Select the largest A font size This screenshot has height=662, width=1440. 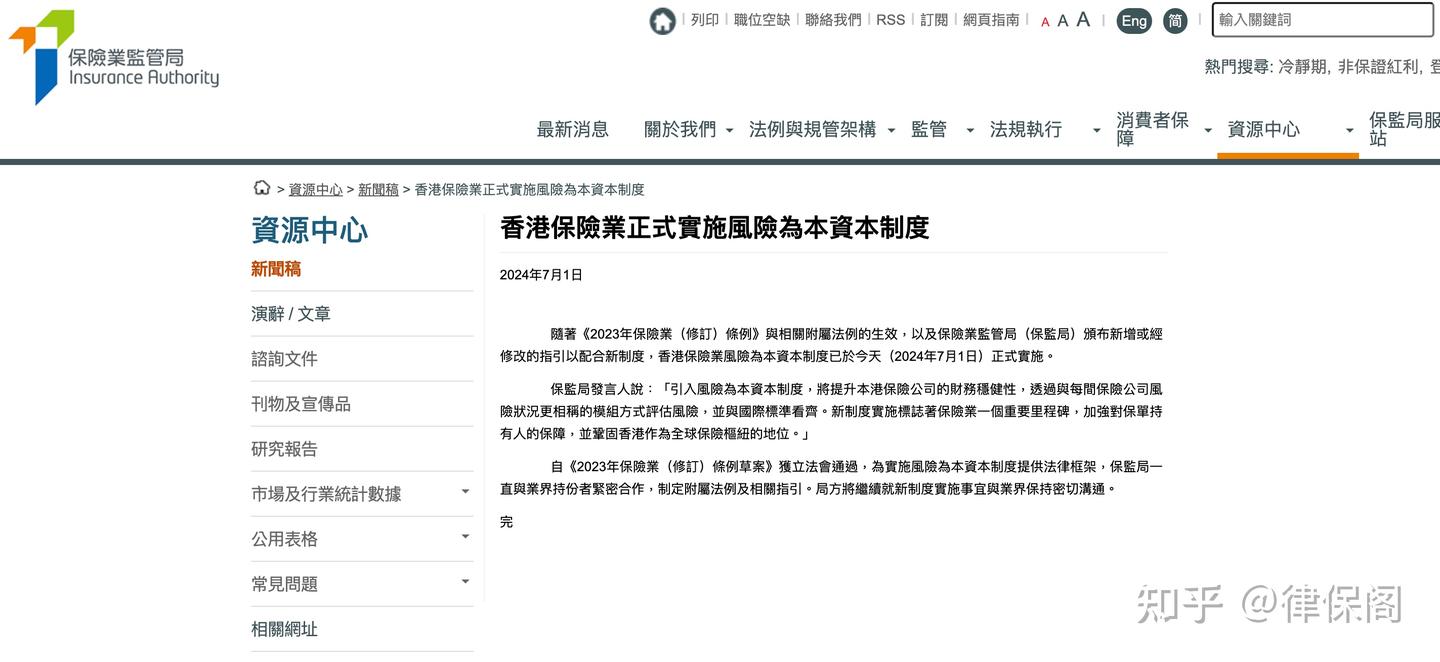click(x=1082, y=19)
